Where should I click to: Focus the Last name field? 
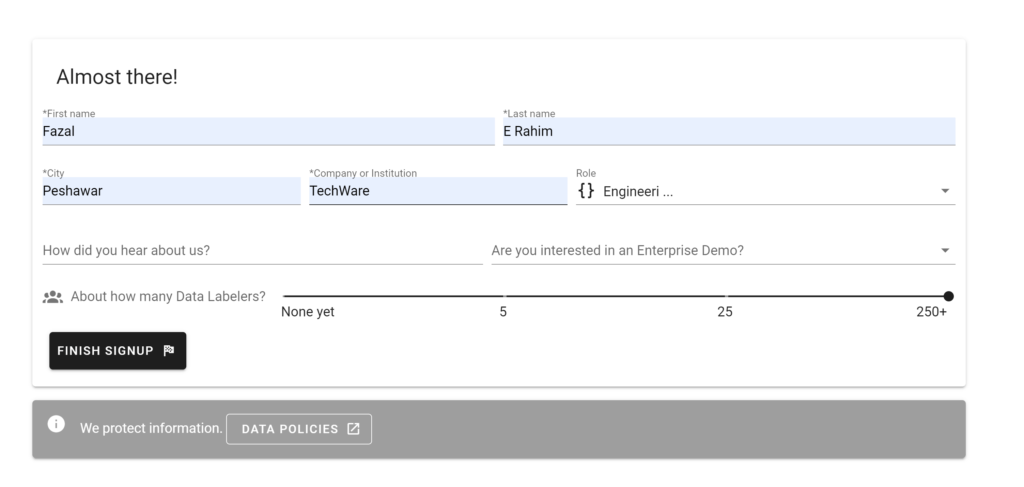[729, 131]
